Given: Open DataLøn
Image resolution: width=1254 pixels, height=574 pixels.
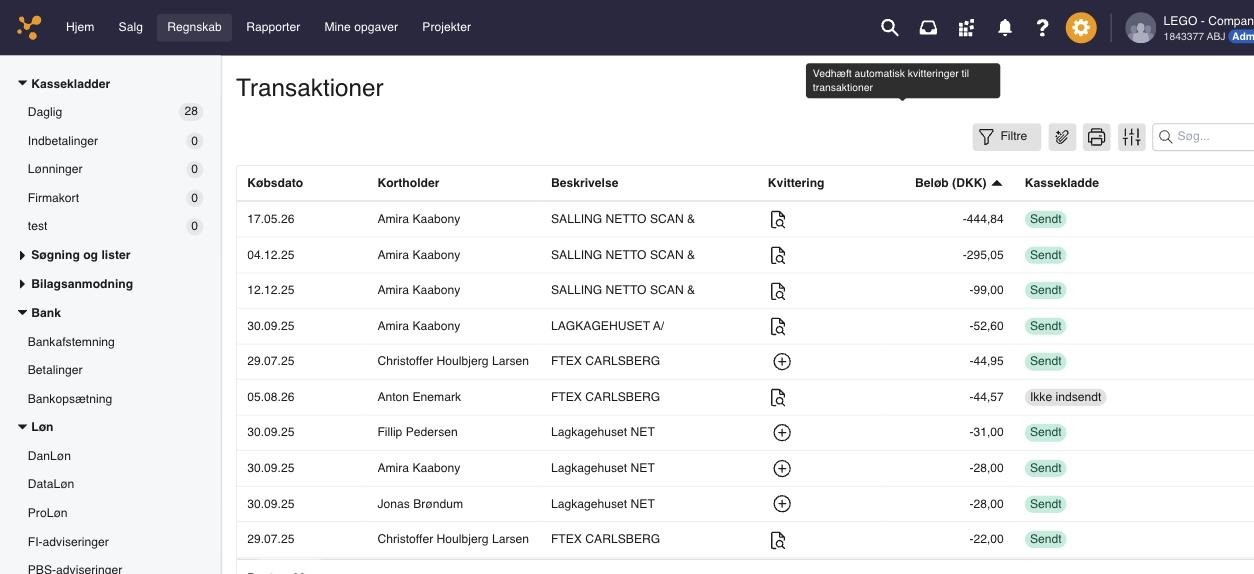Looking at the screenshot, I should tap(51, 484).
